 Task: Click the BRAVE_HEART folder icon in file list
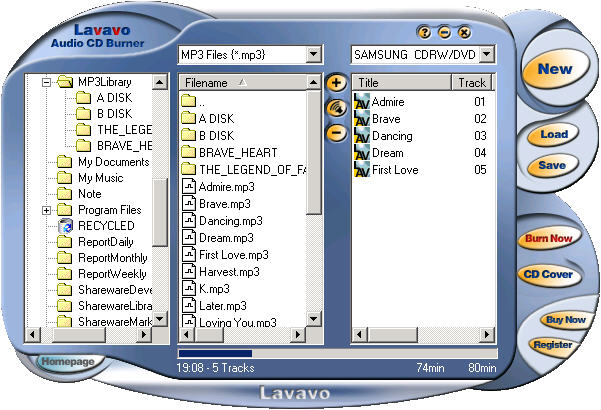(x=188, y=152)
